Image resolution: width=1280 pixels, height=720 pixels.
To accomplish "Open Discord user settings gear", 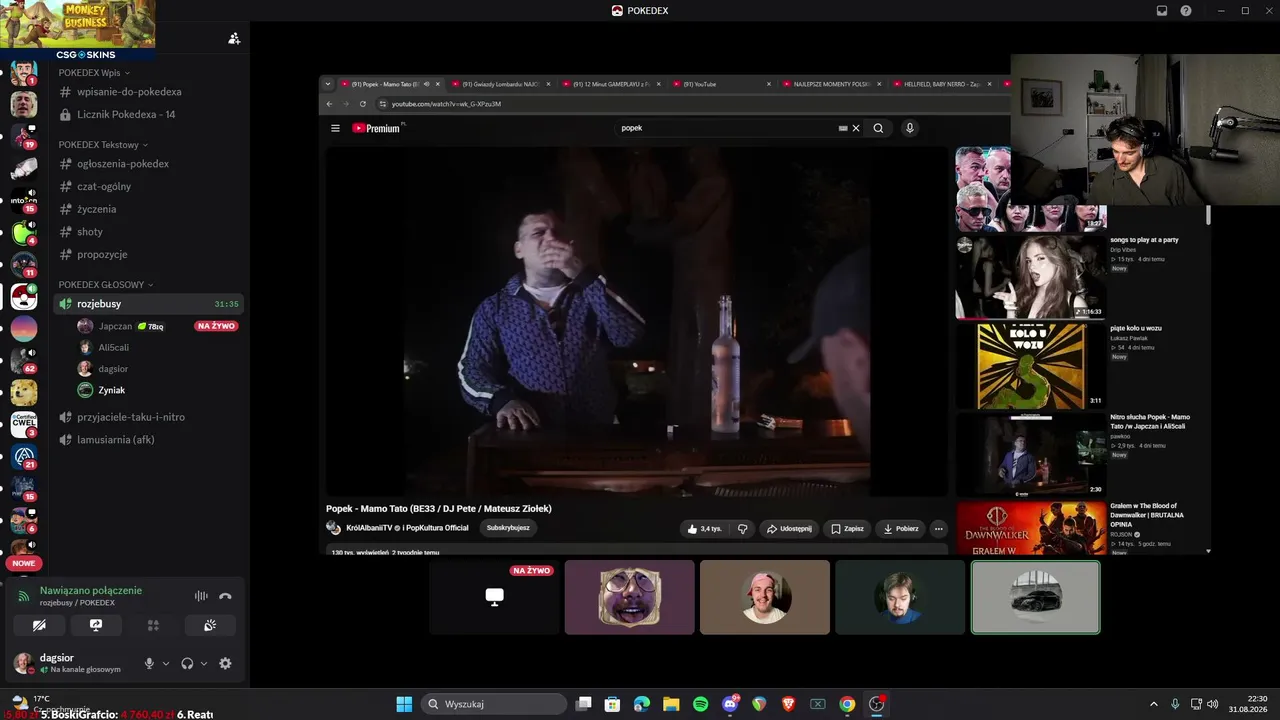I will [225, 663].
